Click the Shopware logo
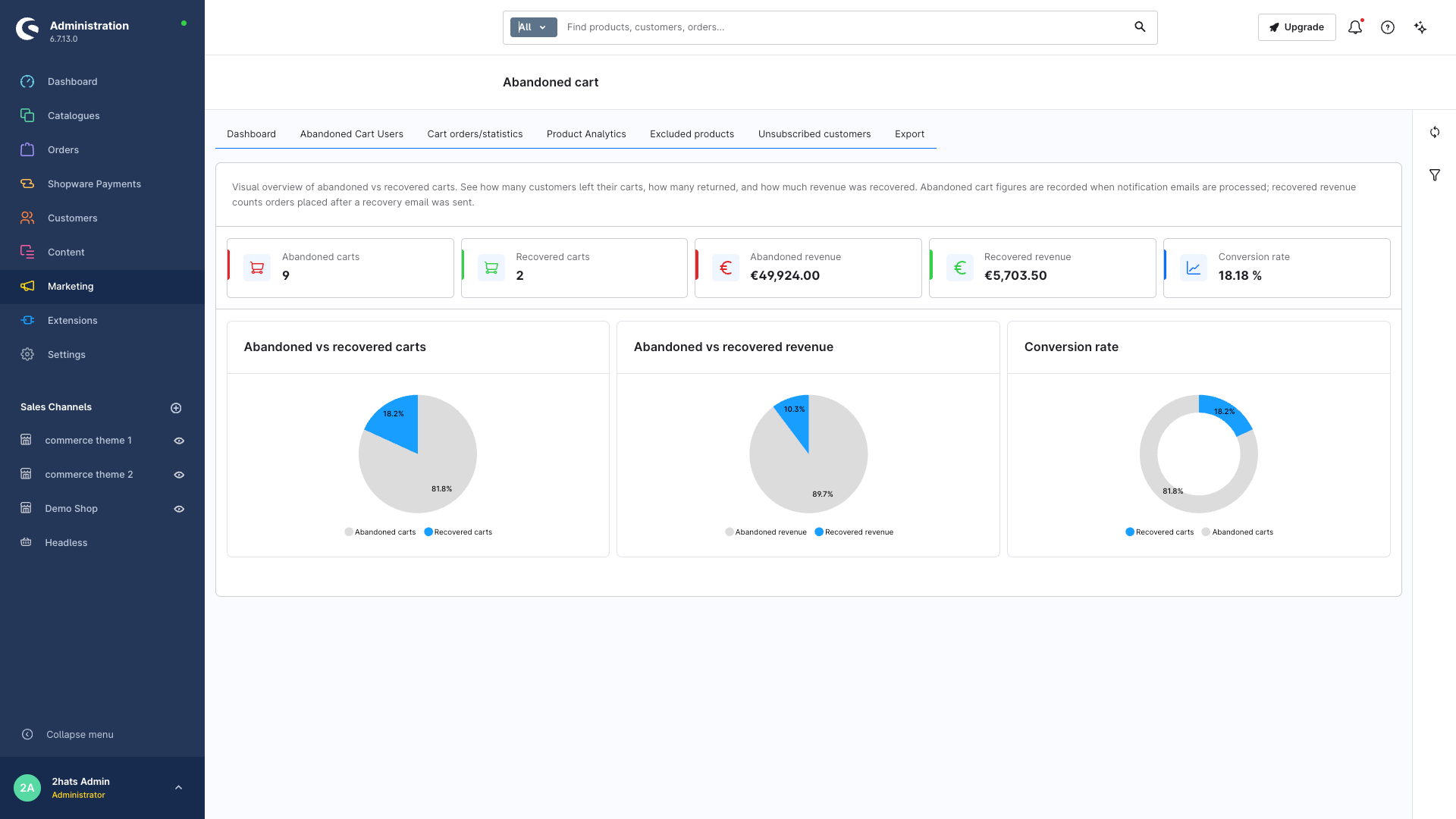 pyautogui.click(x=27, y=29)
